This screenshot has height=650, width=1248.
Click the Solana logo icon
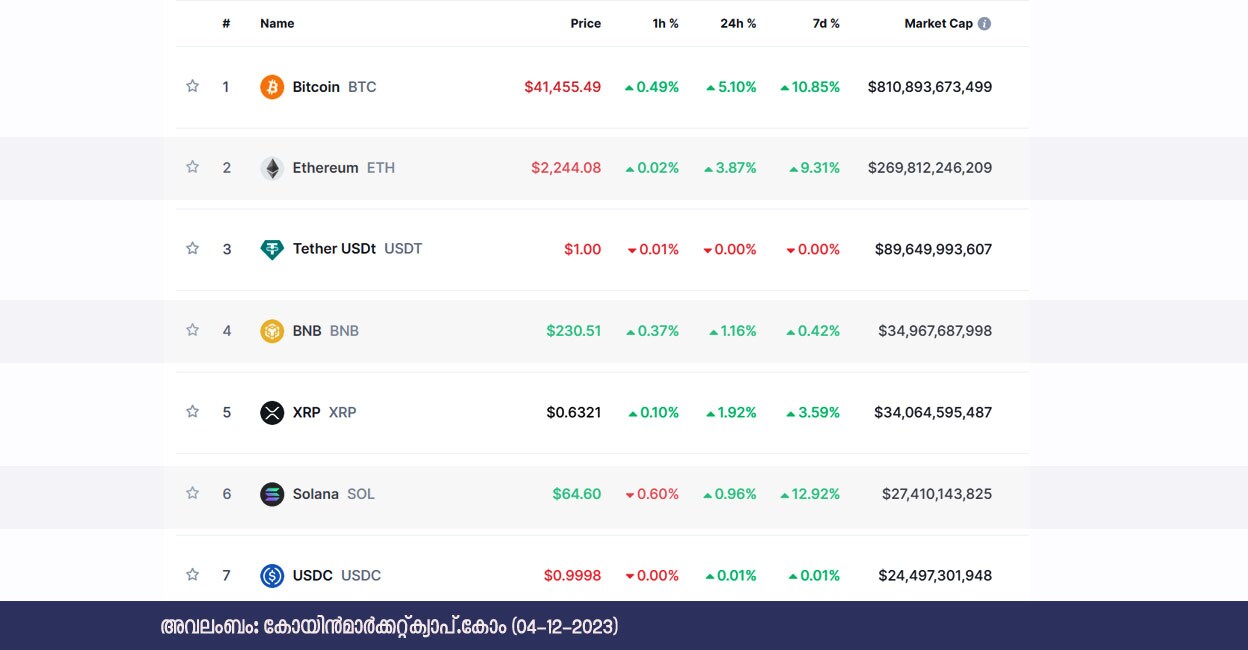(272, 494)
